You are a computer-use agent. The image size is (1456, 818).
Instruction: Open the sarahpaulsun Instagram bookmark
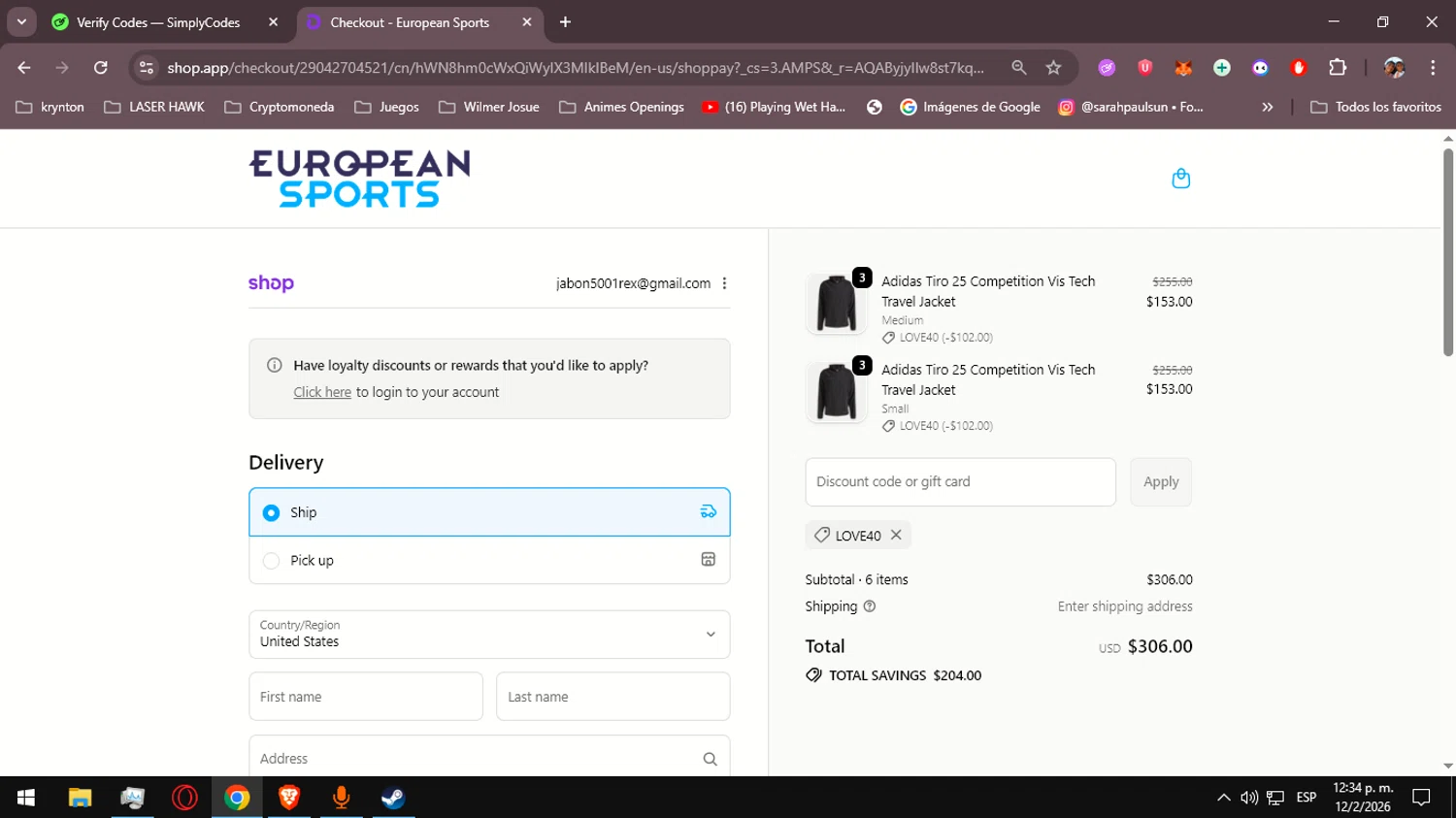click(1131, 107)
